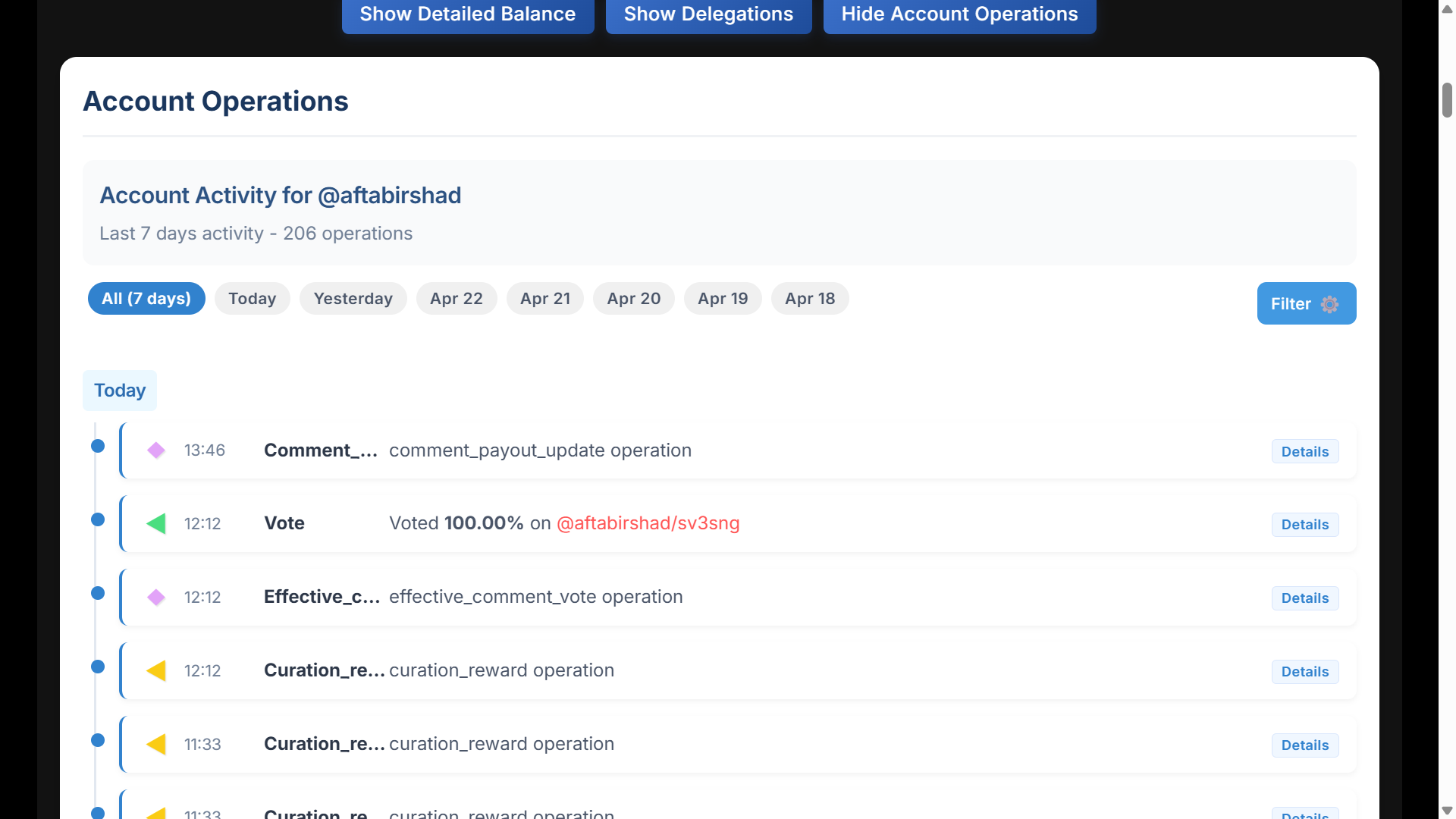Open Details for 11:33 curation_reward operation
The image size is (1456, 819).
[1304, 745]
